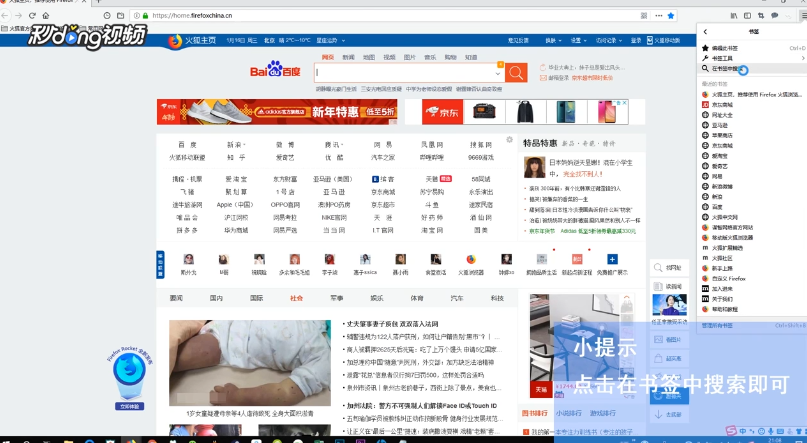Click the site grid settings gear icon

510,139
